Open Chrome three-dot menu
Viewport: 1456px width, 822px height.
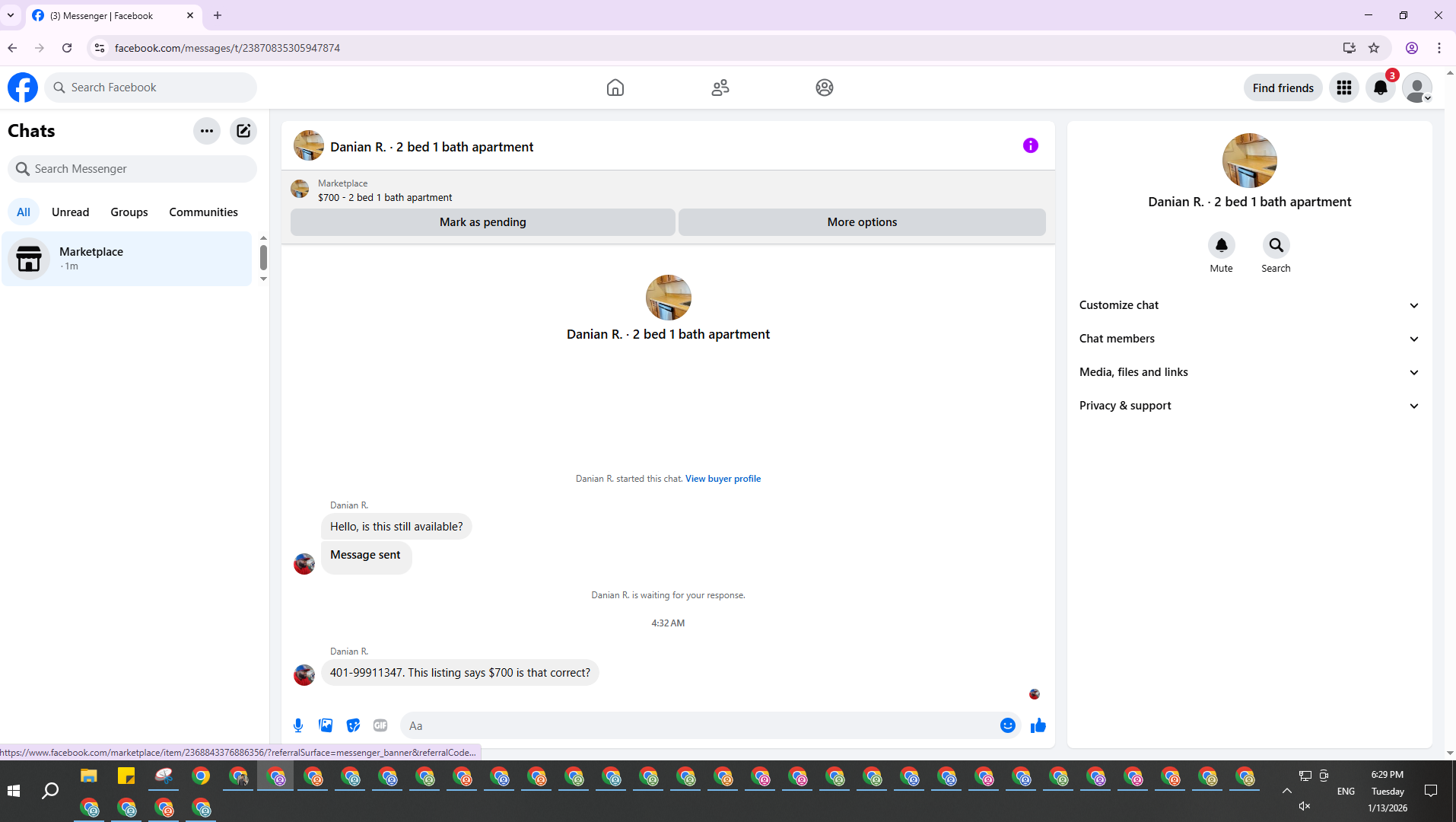[1439, 48]
